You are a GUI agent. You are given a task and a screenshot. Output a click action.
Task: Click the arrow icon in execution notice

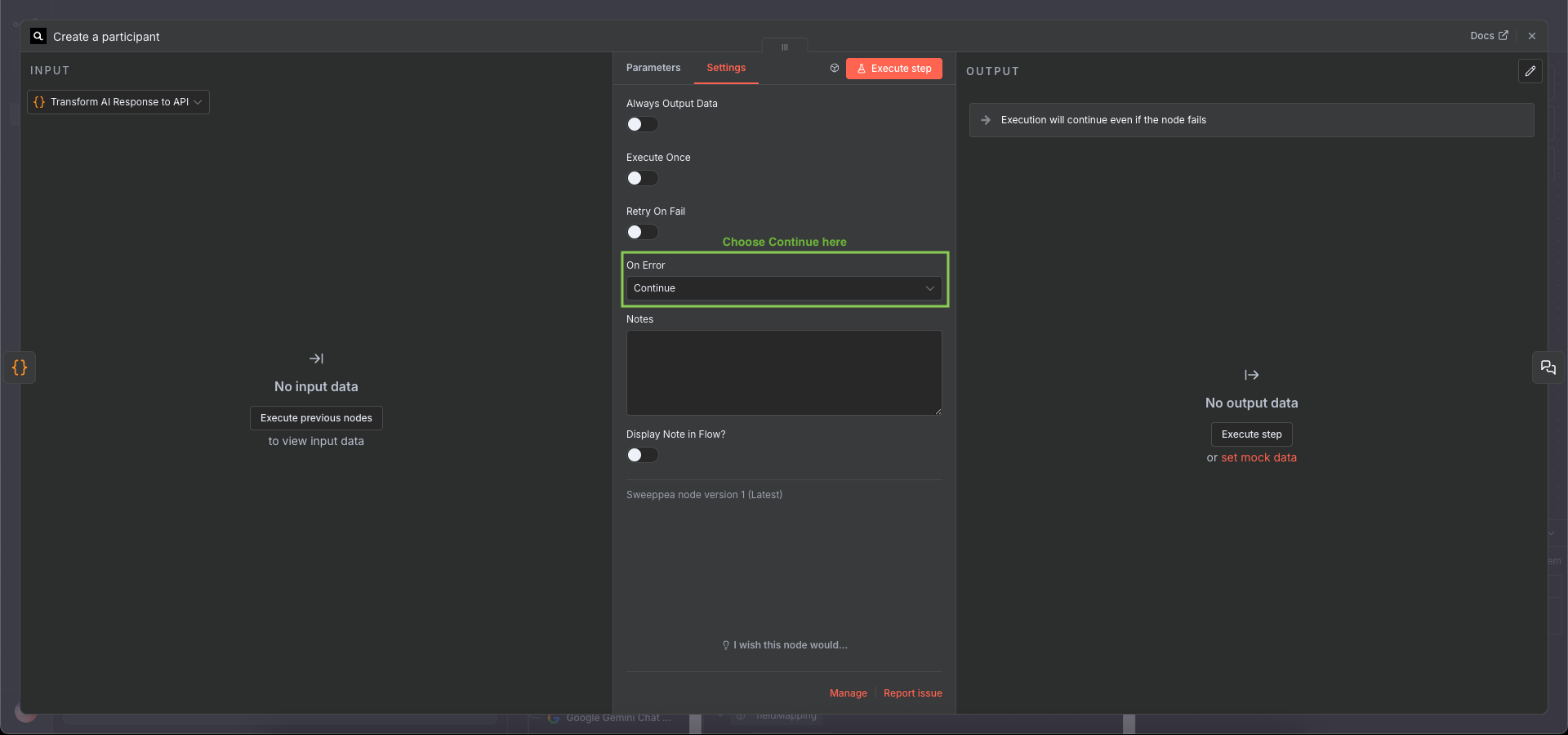pos(986,120)
